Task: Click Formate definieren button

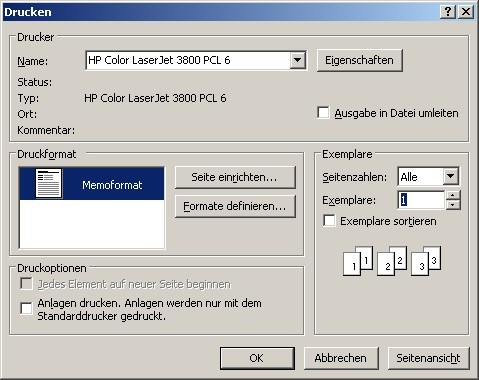Action: (x=235, y=206)
